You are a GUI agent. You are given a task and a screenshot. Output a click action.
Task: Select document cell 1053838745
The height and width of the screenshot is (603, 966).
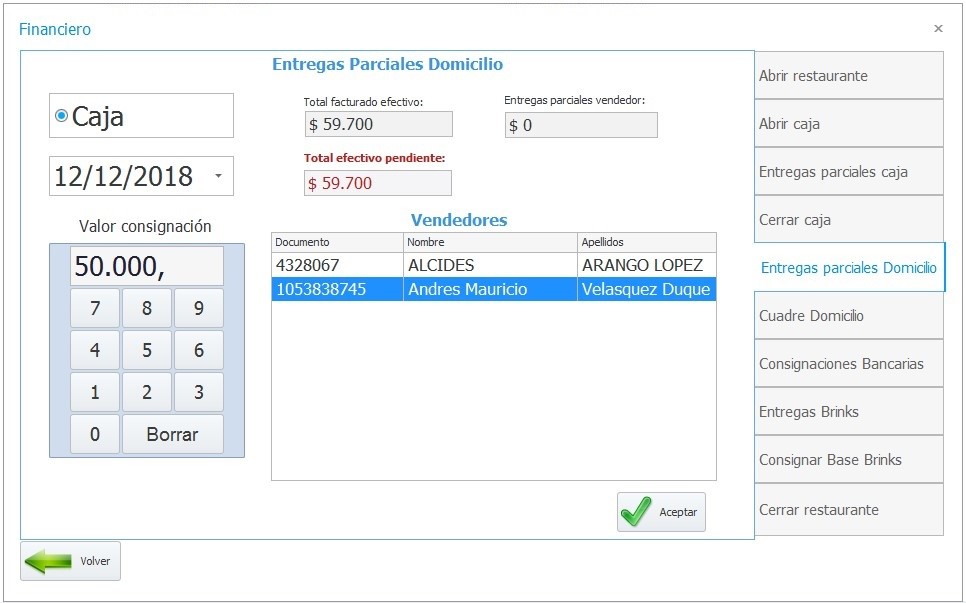pyautogui.click(x=337, y=289)
